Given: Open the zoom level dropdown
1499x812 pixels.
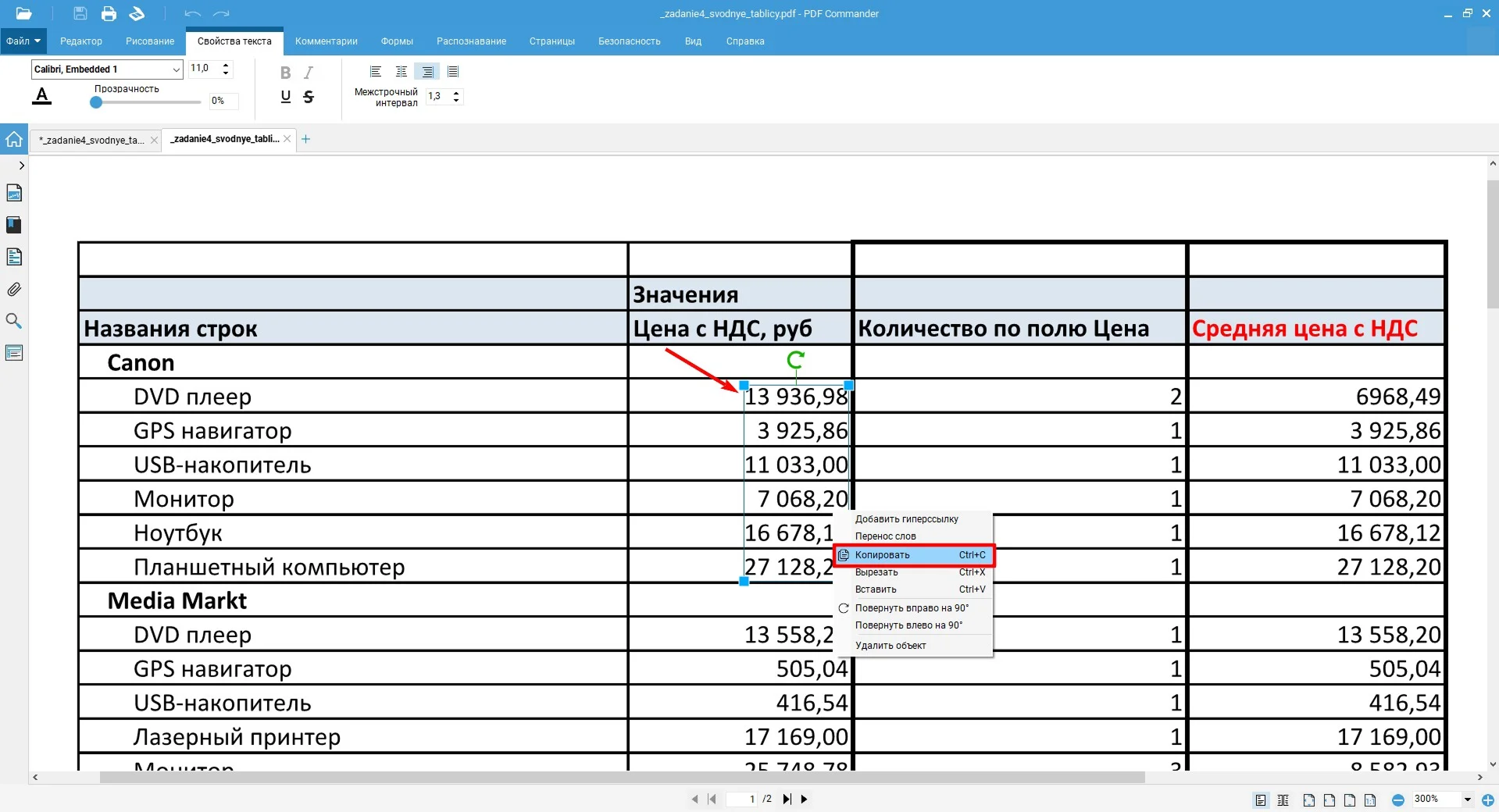Looking at the screenshot, I should click(x=1467, y=800).
